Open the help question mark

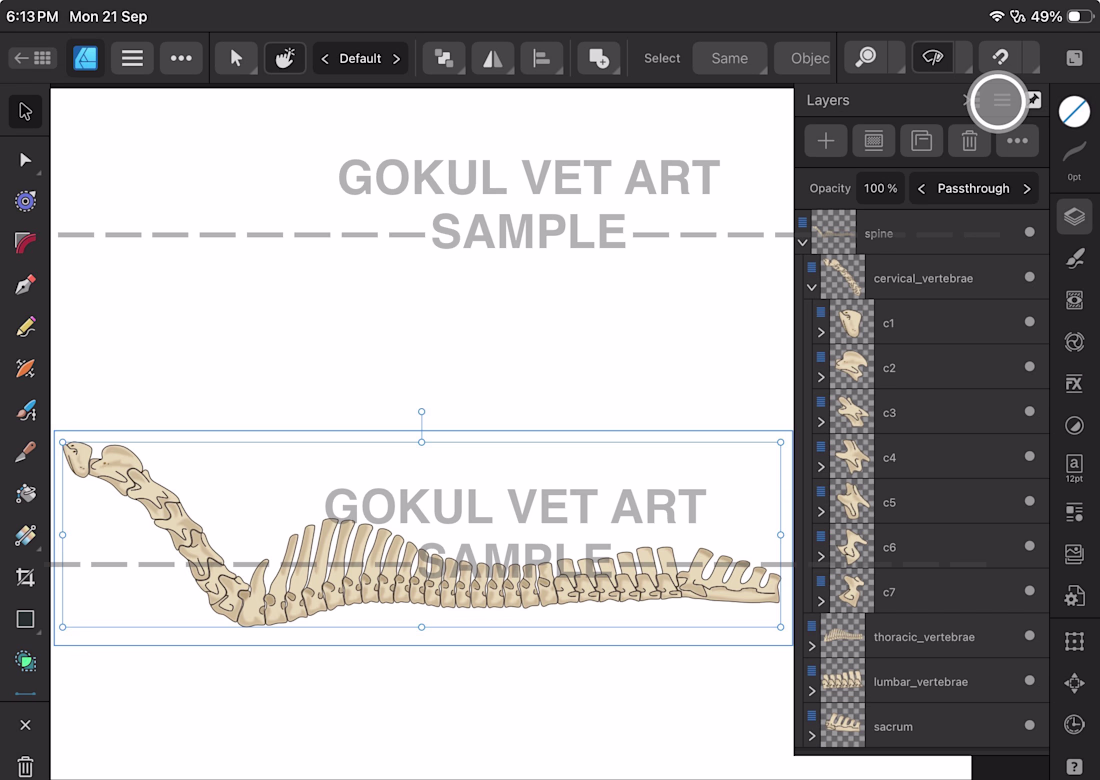tap(1074, 767)
